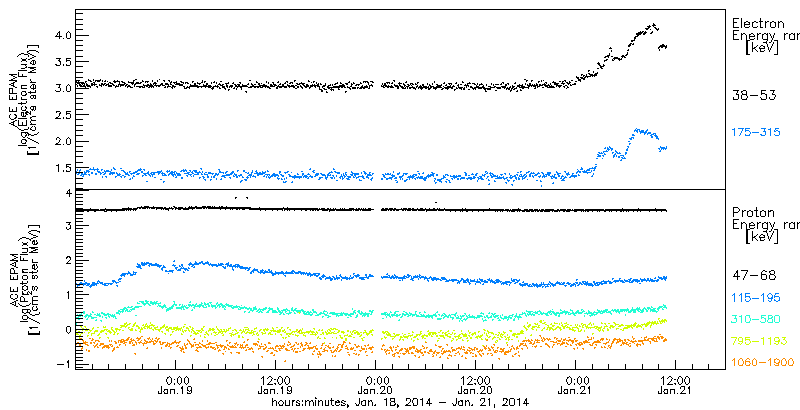Click the 0:00 Jan.19 time axis label
800x410 pixels.
click(176, 385)
